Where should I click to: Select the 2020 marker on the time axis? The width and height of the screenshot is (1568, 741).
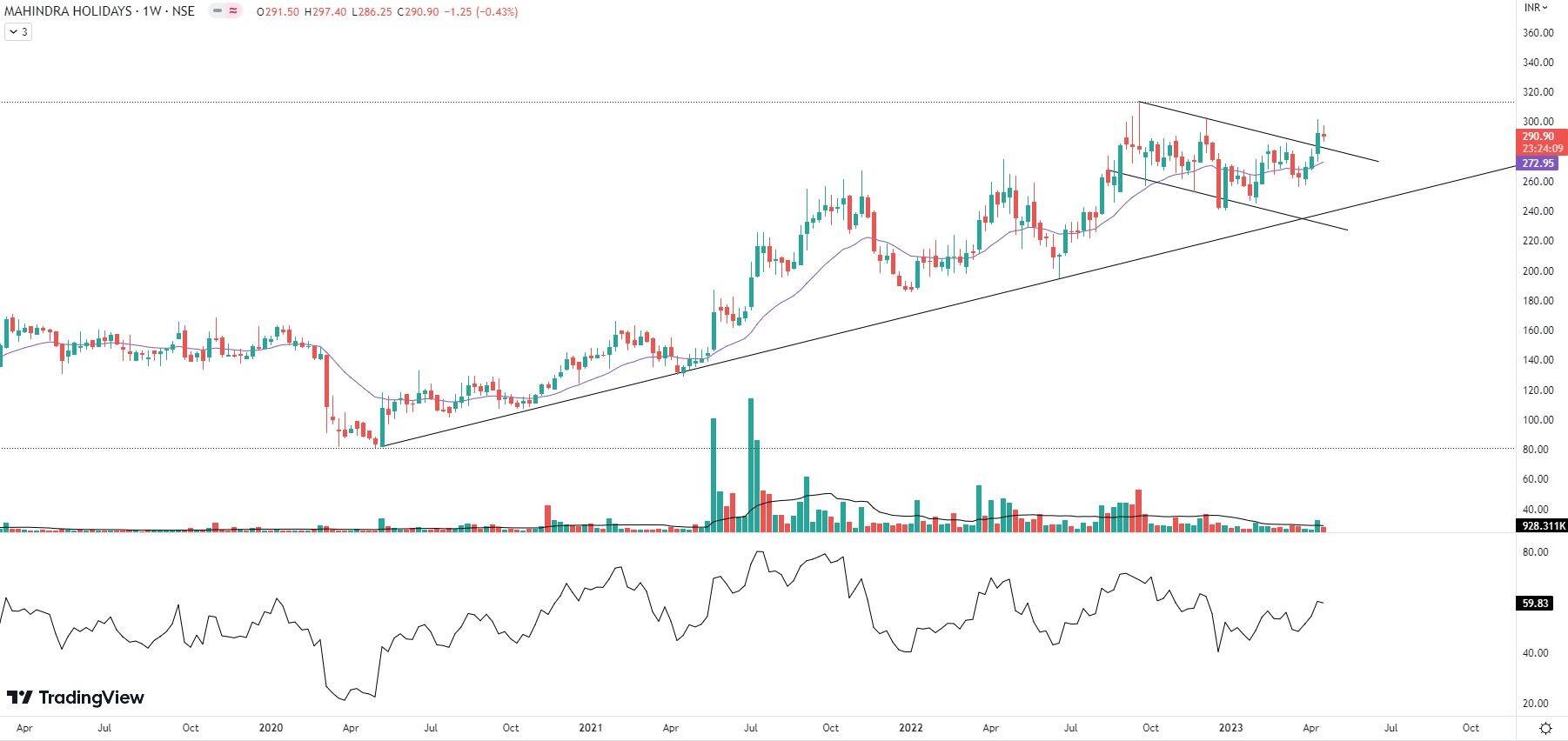pyautogui.click(x=271, y=728)
